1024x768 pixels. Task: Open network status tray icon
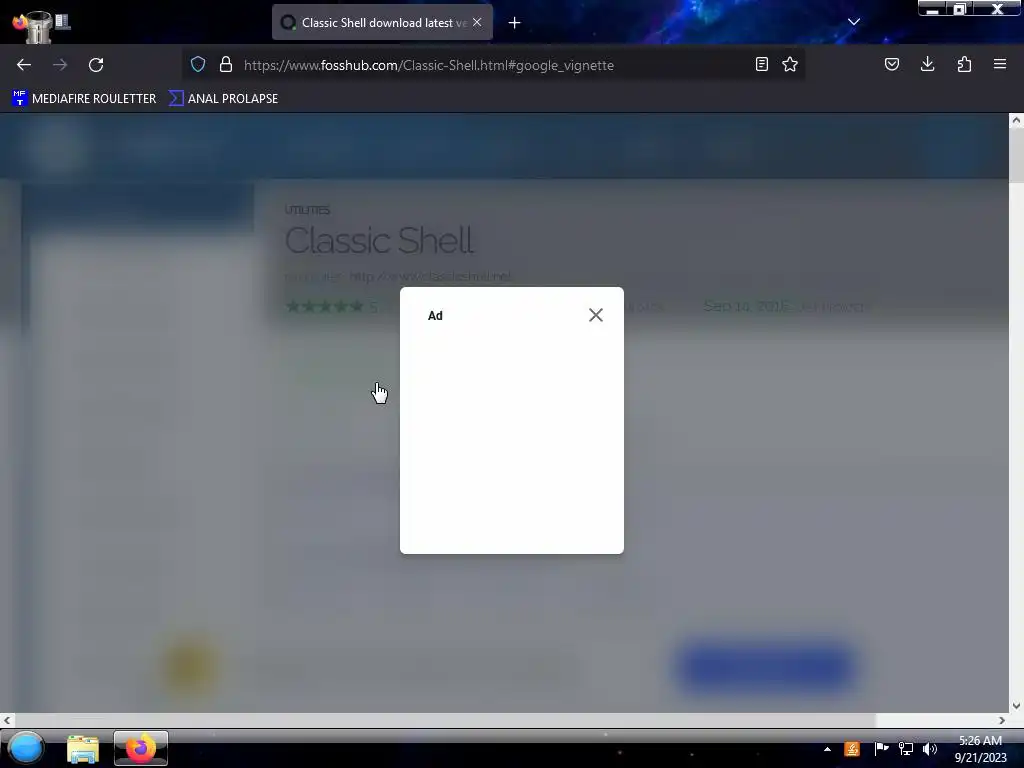point(906,749)
